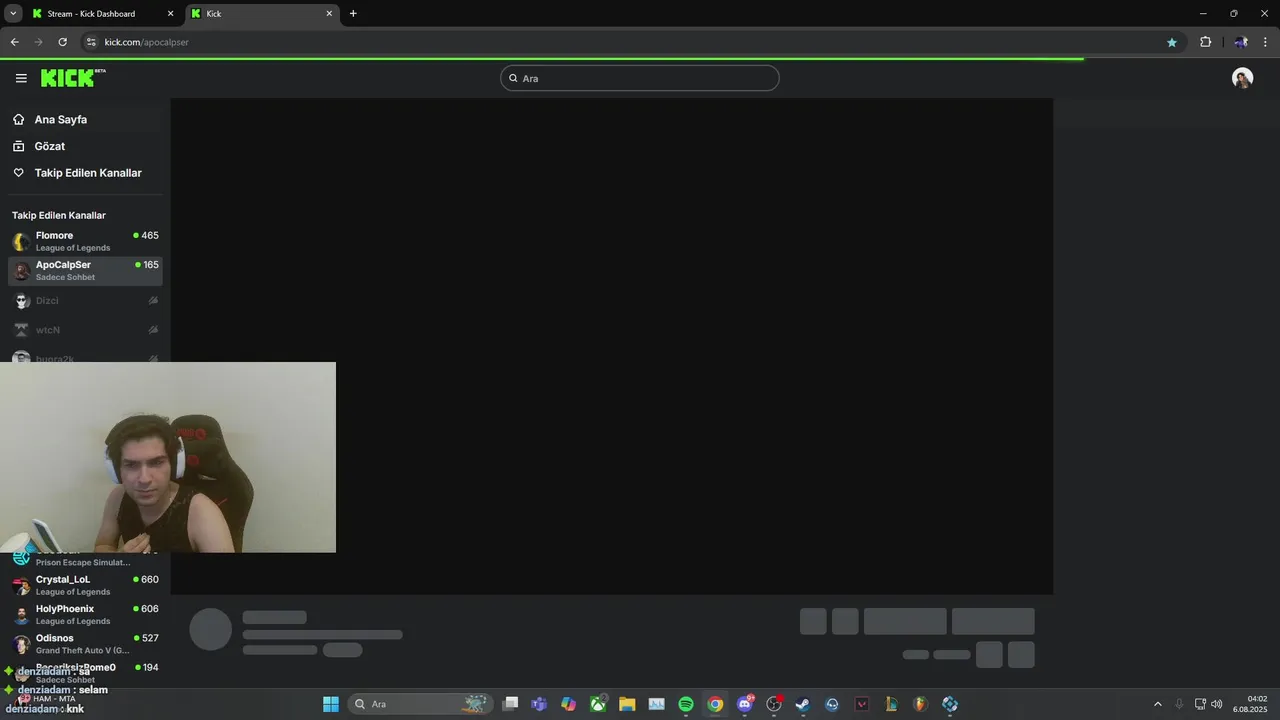Viewport: 1280px width, 720px height.
Task: Click the webcam overlay thumbnail
Action: 168,457
